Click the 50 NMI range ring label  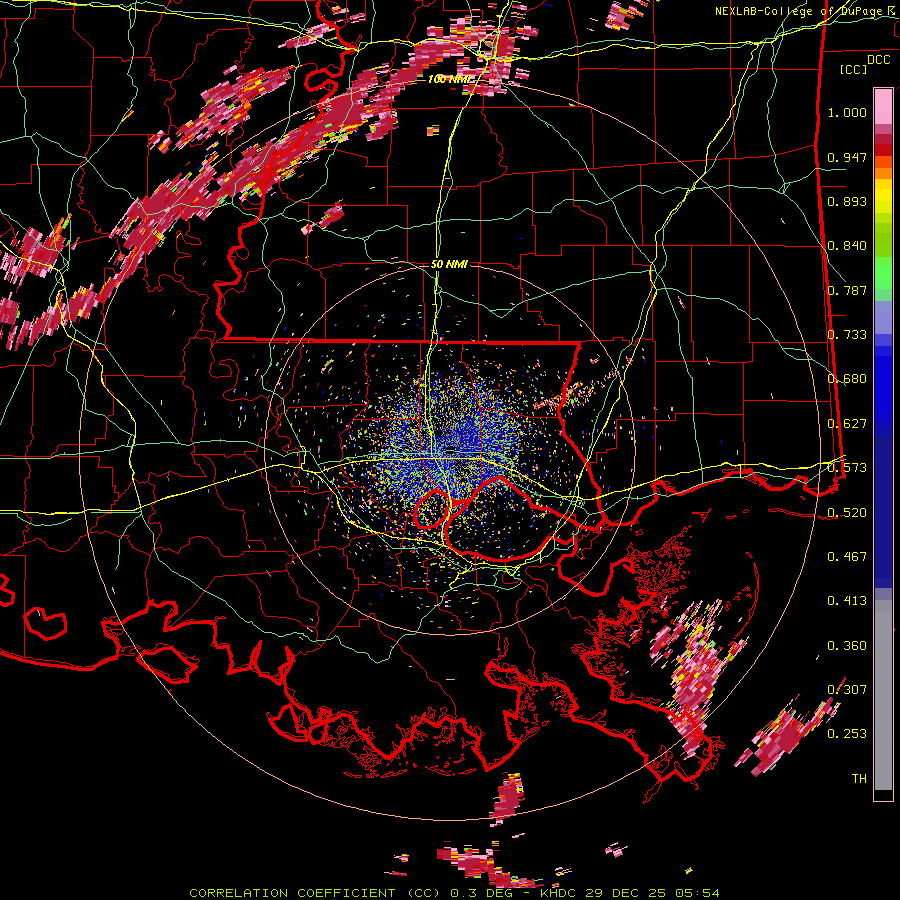coord(449,264)
